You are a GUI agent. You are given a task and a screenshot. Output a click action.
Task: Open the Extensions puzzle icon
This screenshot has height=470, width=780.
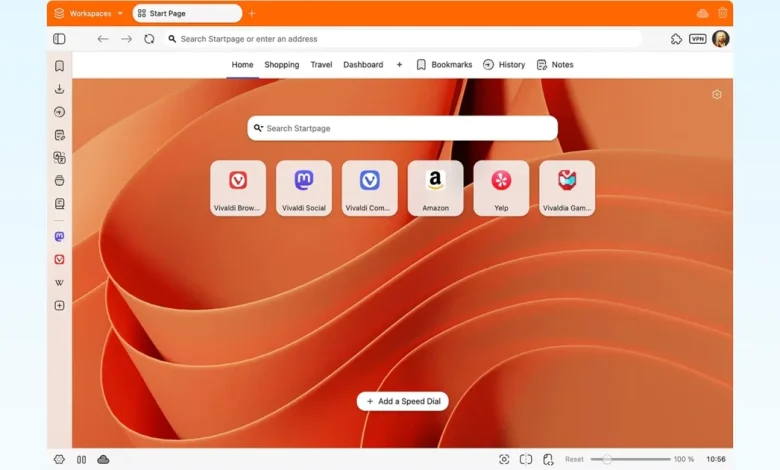[x=676, y=39]
